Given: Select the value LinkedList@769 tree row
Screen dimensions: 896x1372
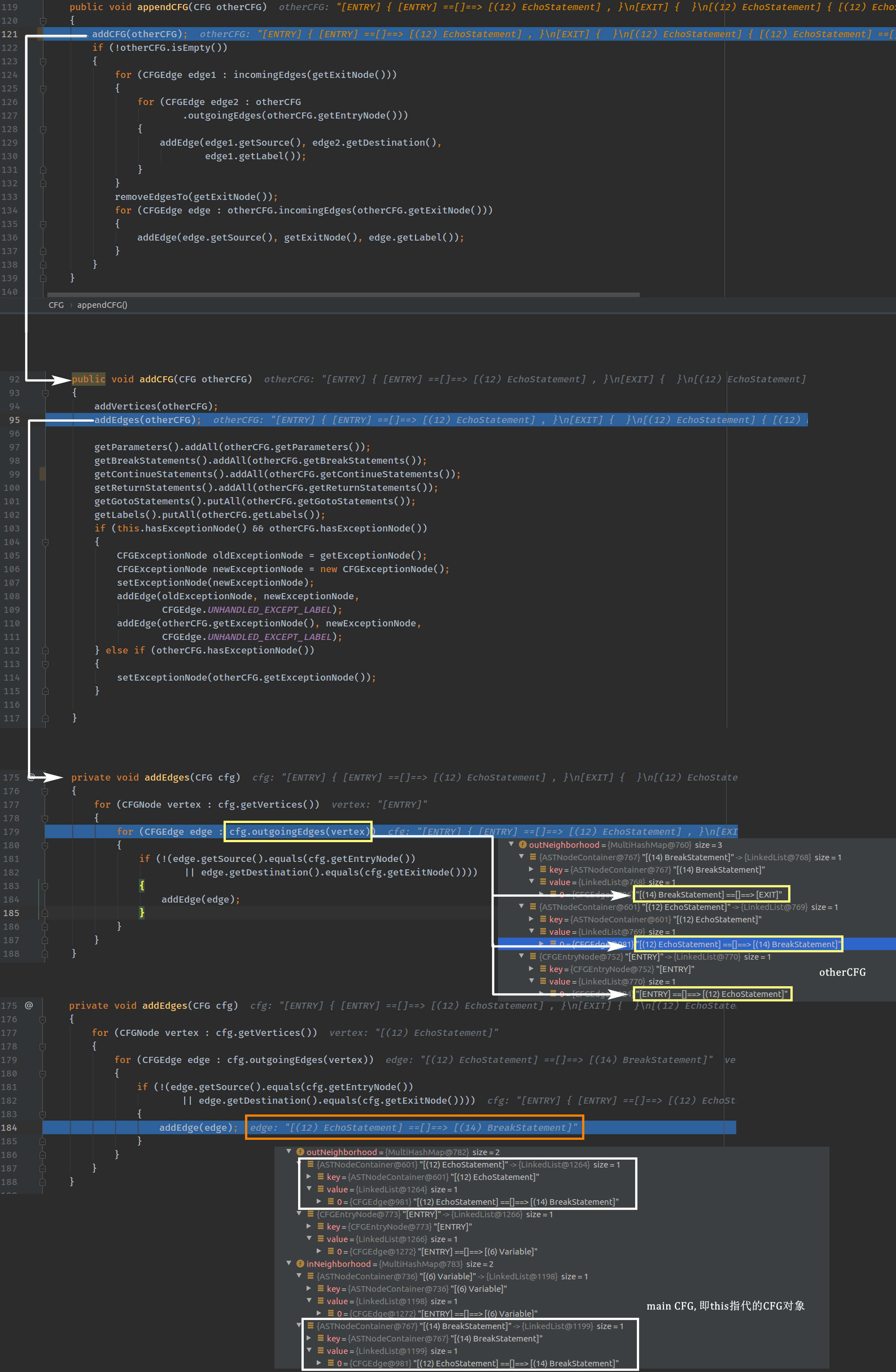Looking at the screenshot, I should click(697, 932).
